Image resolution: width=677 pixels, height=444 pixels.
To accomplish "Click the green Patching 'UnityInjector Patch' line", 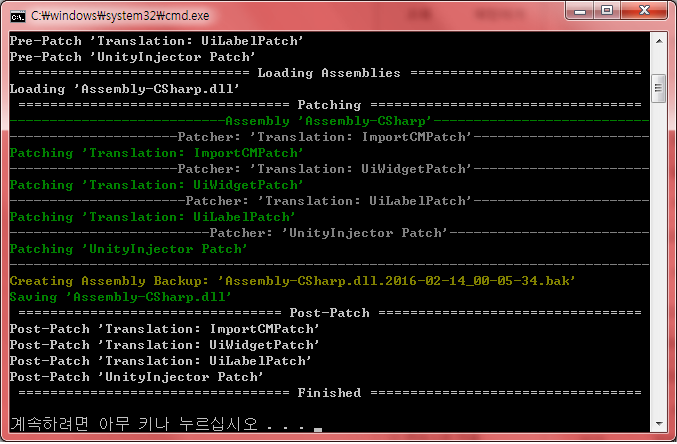I will (128, 249).
